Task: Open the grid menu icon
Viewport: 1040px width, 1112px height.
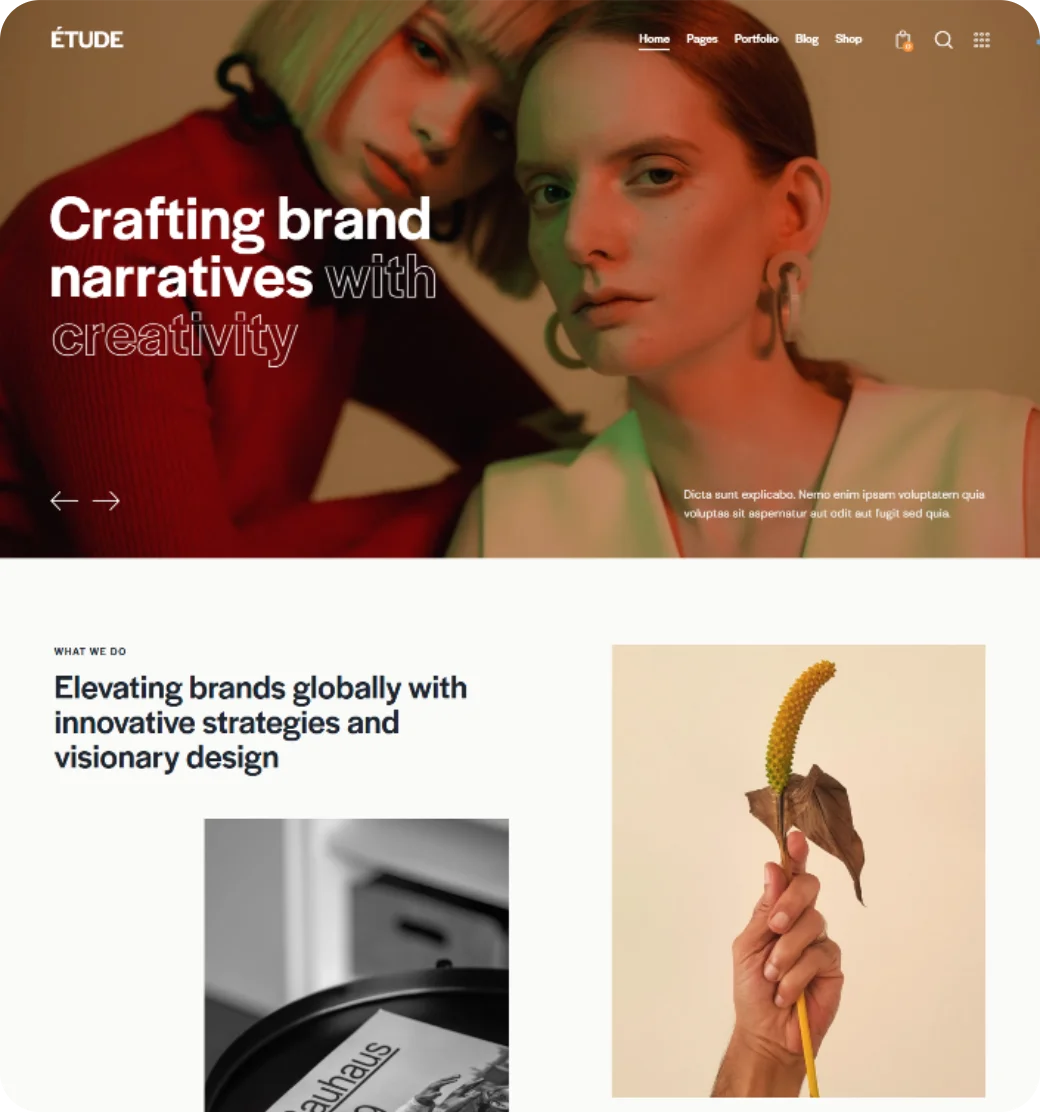Action: point(981,40)
